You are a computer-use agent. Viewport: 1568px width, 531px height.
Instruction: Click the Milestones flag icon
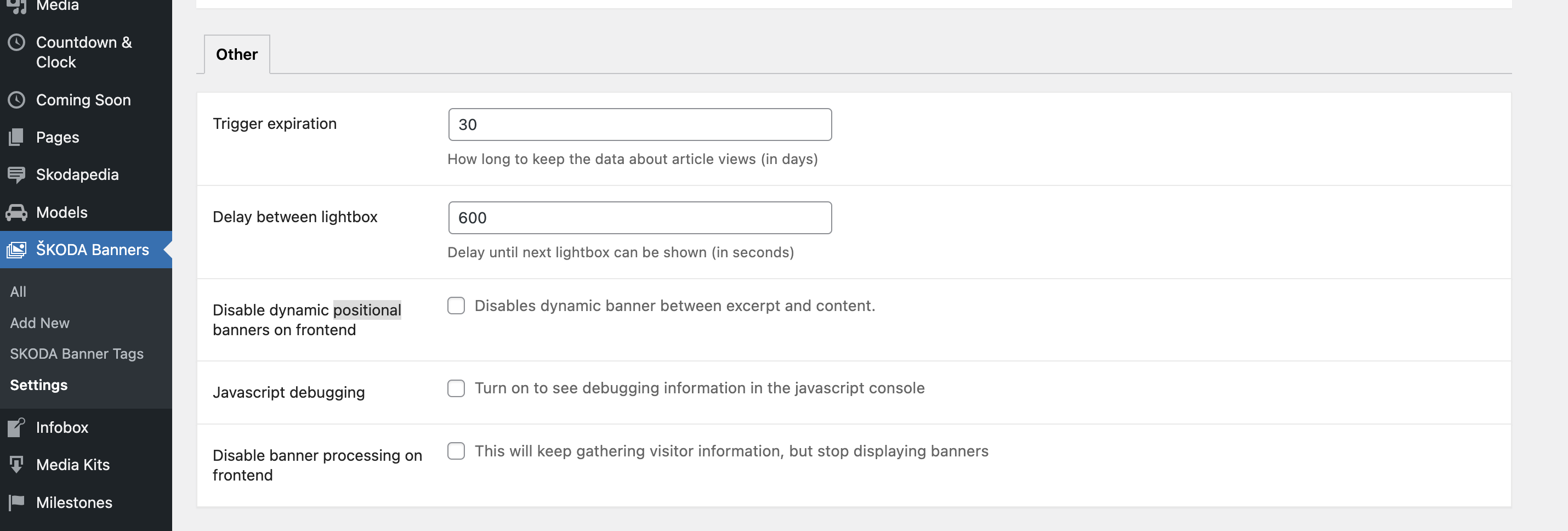pyautogui.click(x=16, y=502)
